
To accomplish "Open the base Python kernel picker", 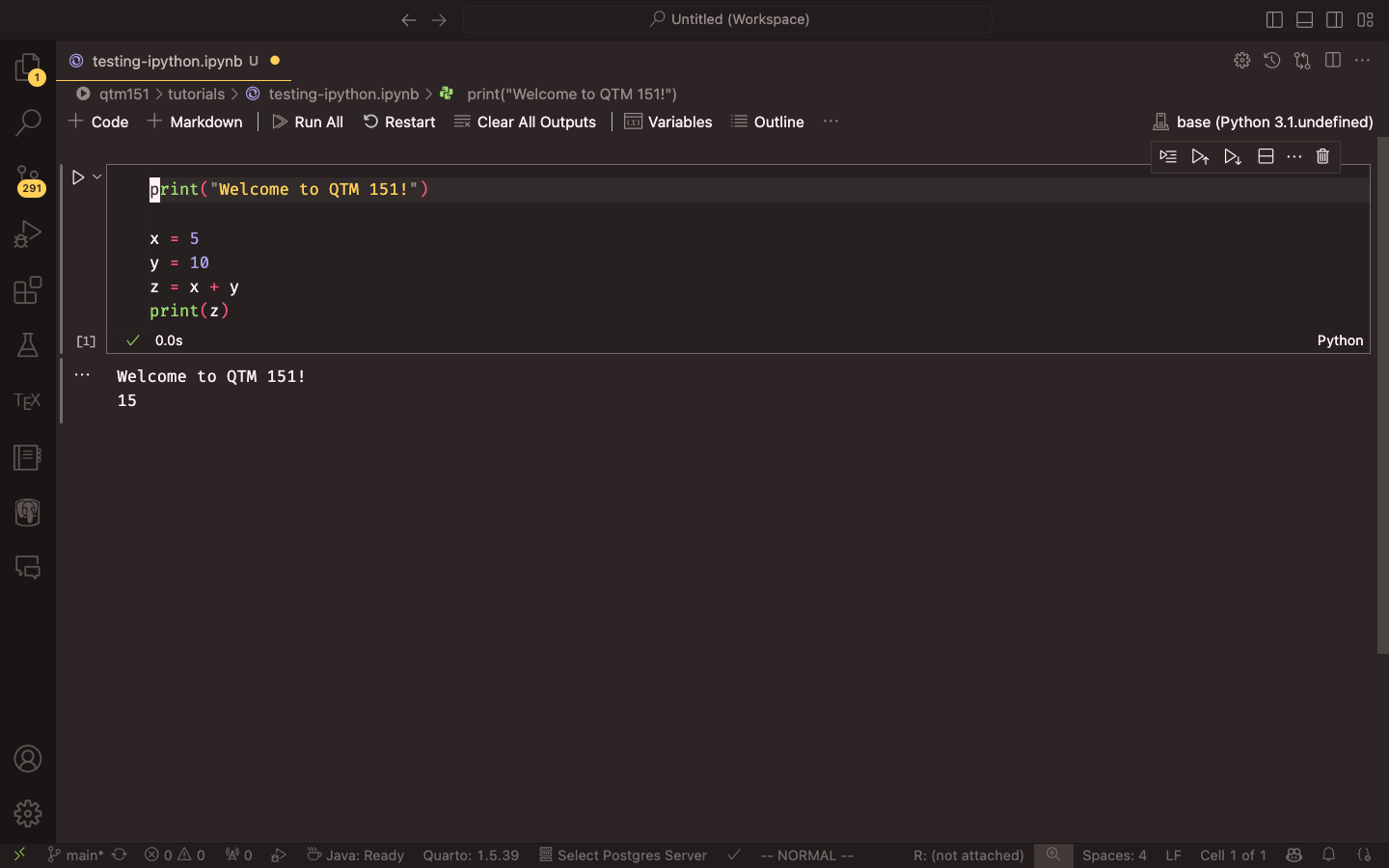I will tap(1263, 122).
